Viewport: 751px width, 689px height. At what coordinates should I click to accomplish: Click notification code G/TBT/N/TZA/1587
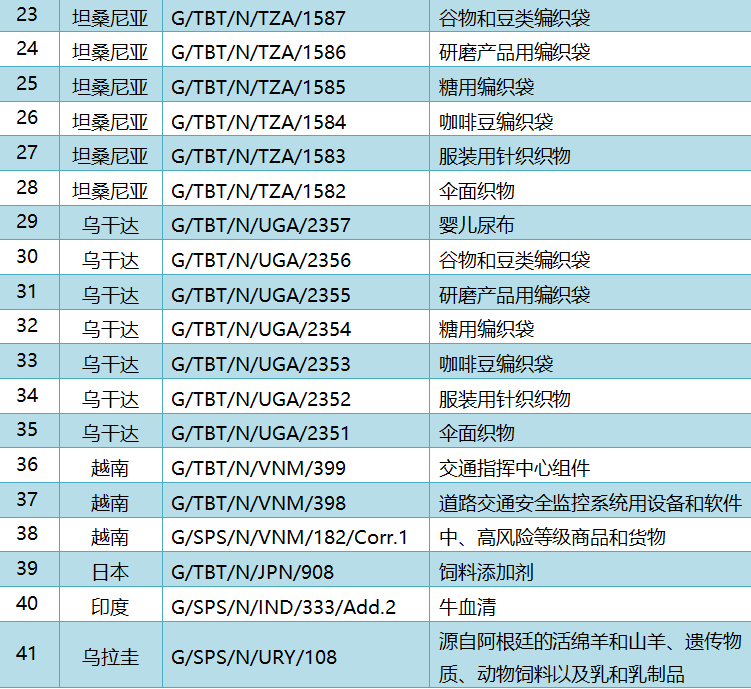(259, 17)
